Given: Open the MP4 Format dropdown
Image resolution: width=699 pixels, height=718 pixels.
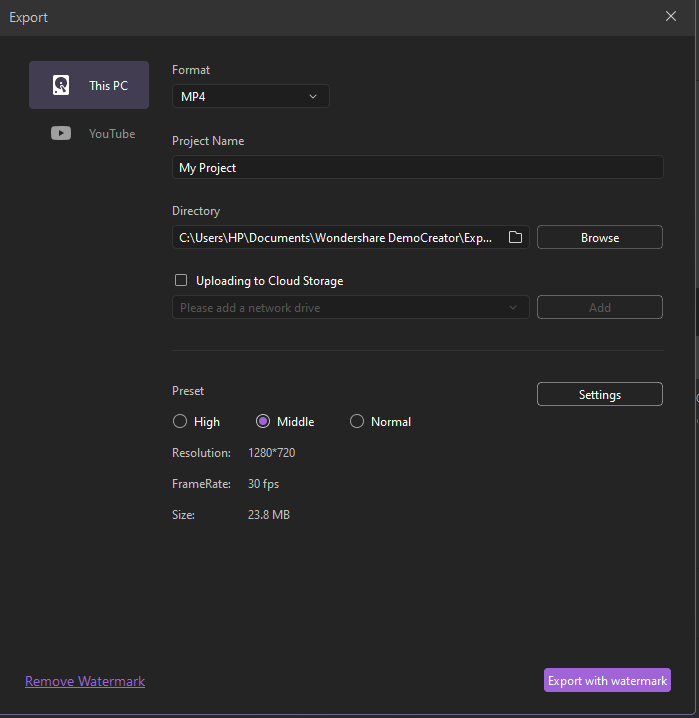Looking at the screenshot, I should [250, 97].
